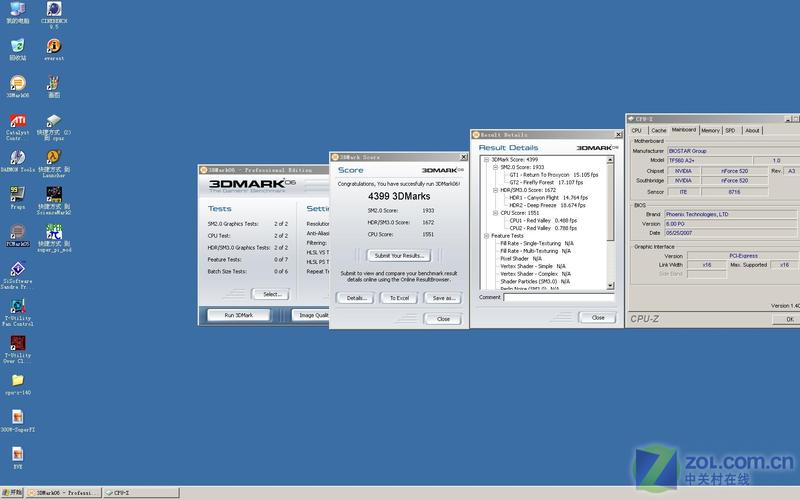Collapse the HDR/SM3.0 Score tree node

pos(495,190)
